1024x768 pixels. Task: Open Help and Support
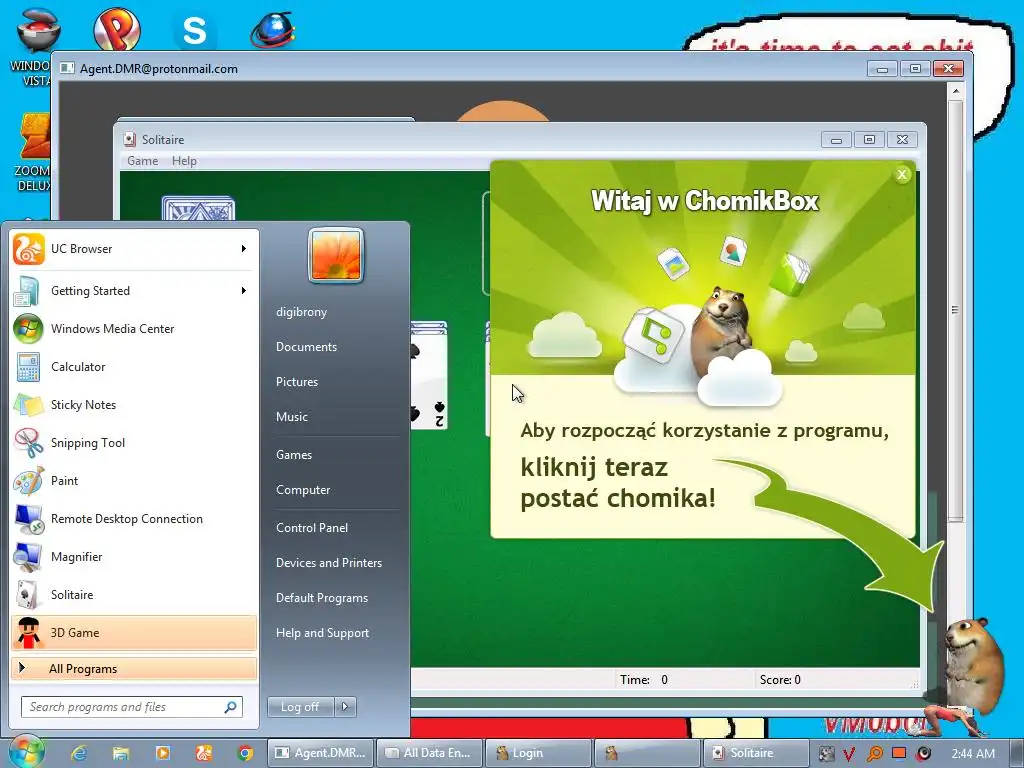322,633
